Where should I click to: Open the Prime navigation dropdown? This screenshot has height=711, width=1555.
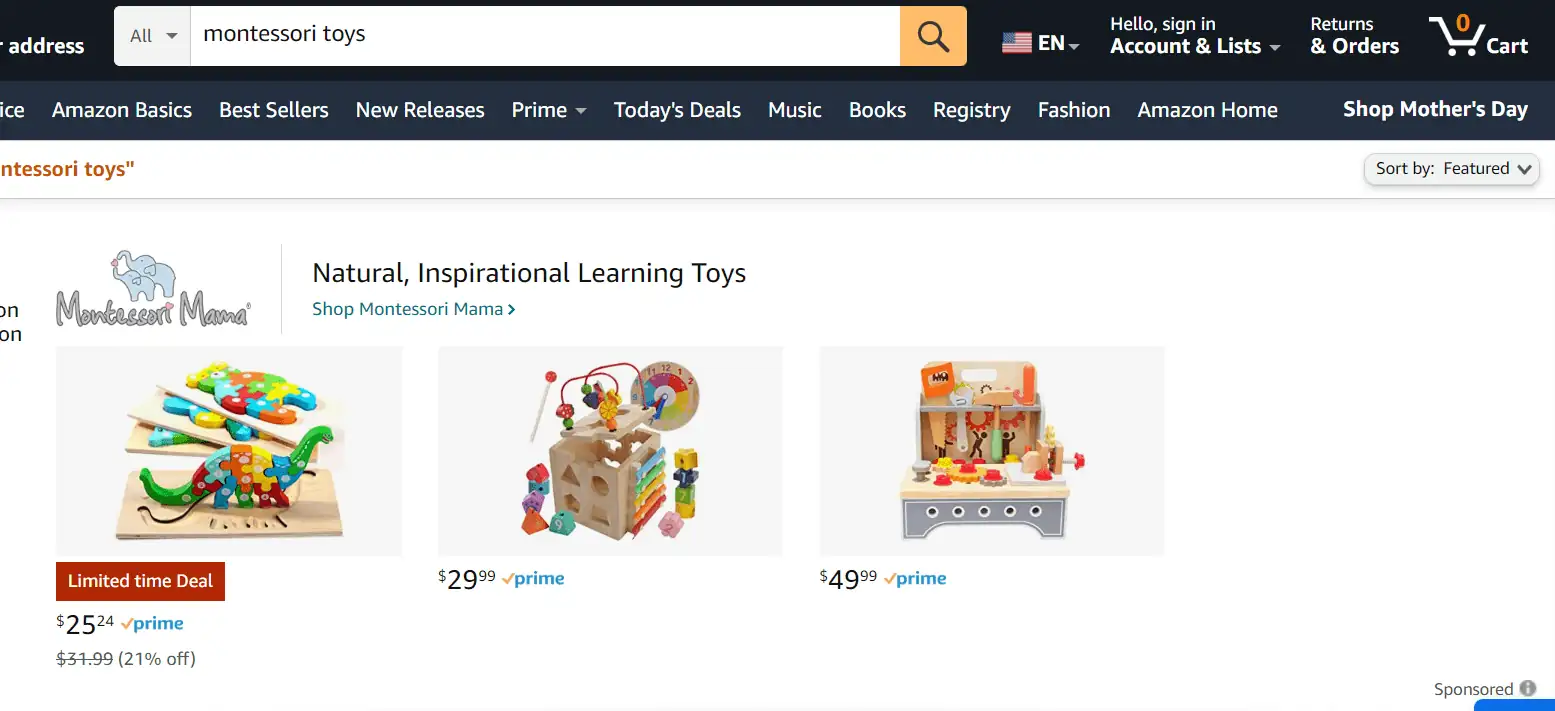pyautogui.click(x=549, y=110)
